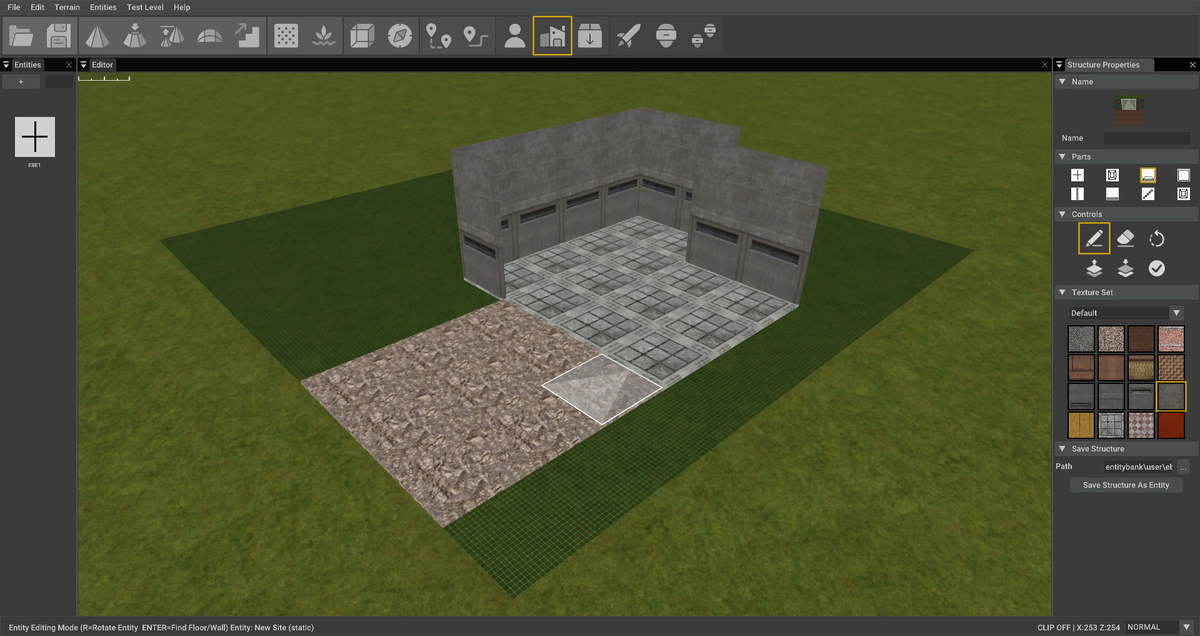The width and height of the screenshot is (1200, 636).
Task: Select the waypoint path tool
Action: pos(475,36)
